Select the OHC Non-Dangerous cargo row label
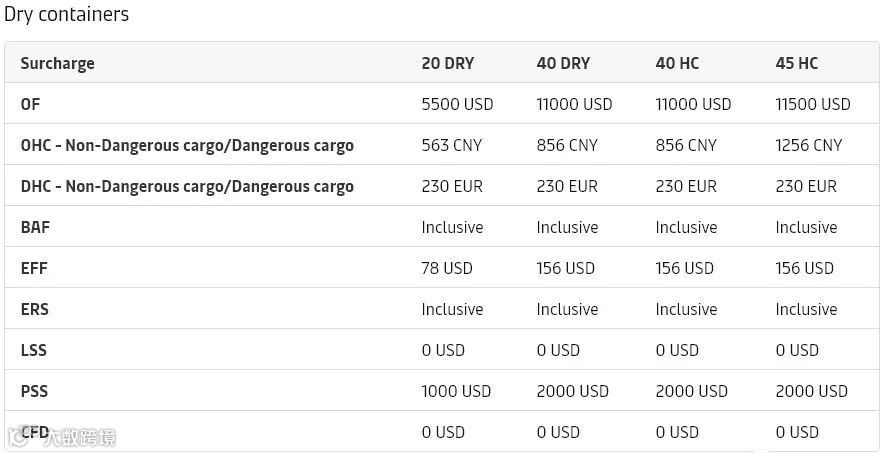 click(x=187, y=145)
